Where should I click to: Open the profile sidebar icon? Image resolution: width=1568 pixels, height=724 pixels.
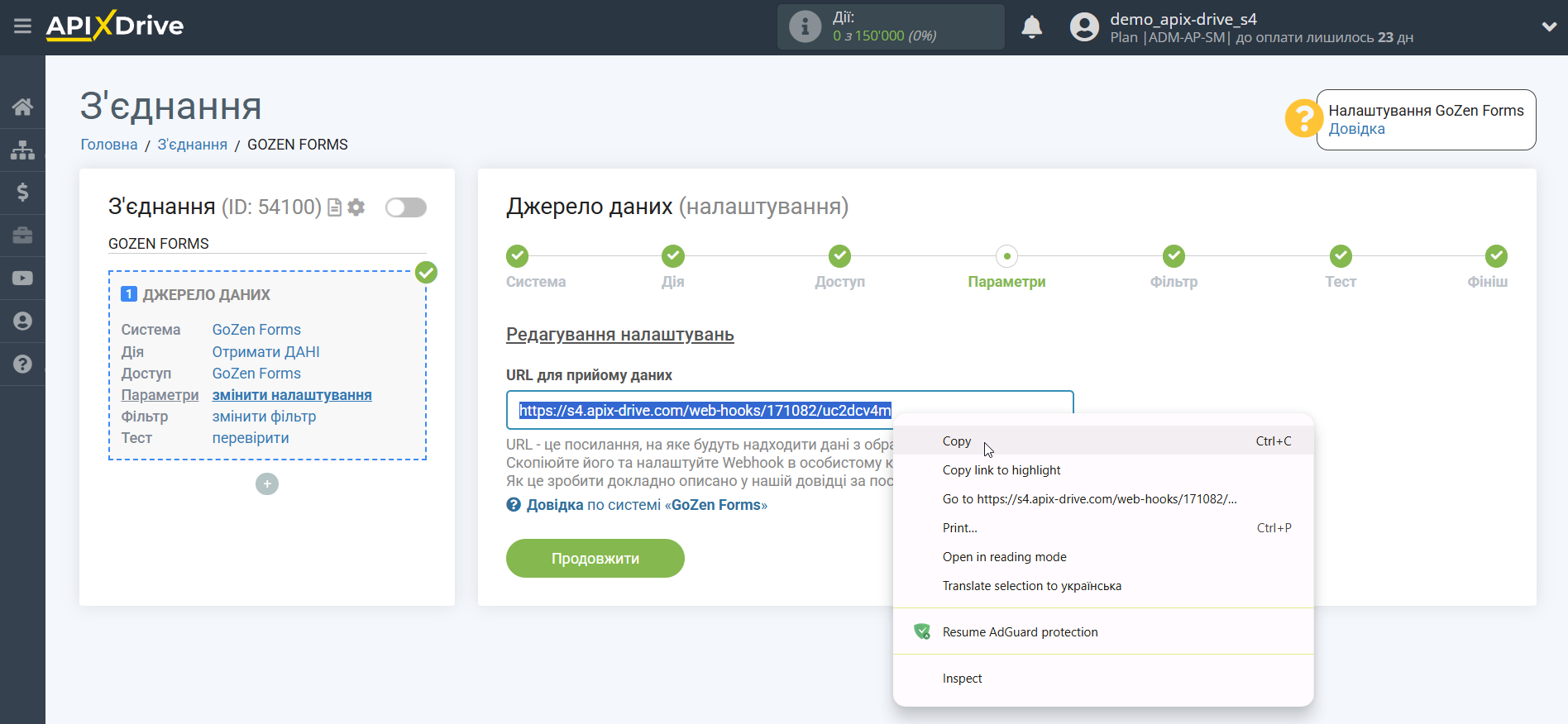pyautogui.click(x=22, y=322)
